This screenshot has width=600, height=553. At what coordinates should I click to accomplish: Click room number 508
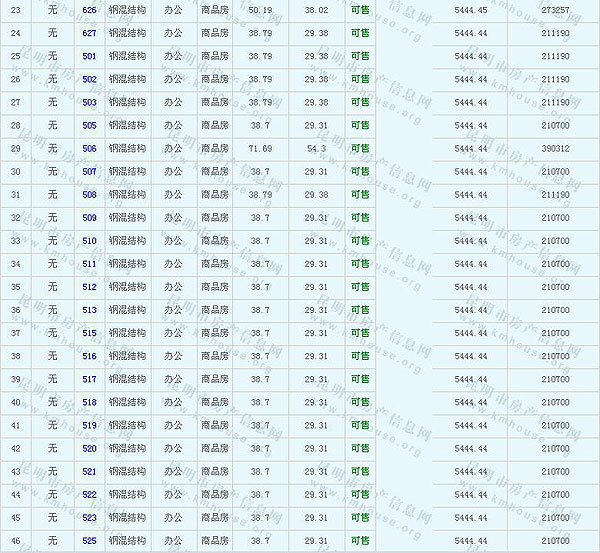coord(90,195)
